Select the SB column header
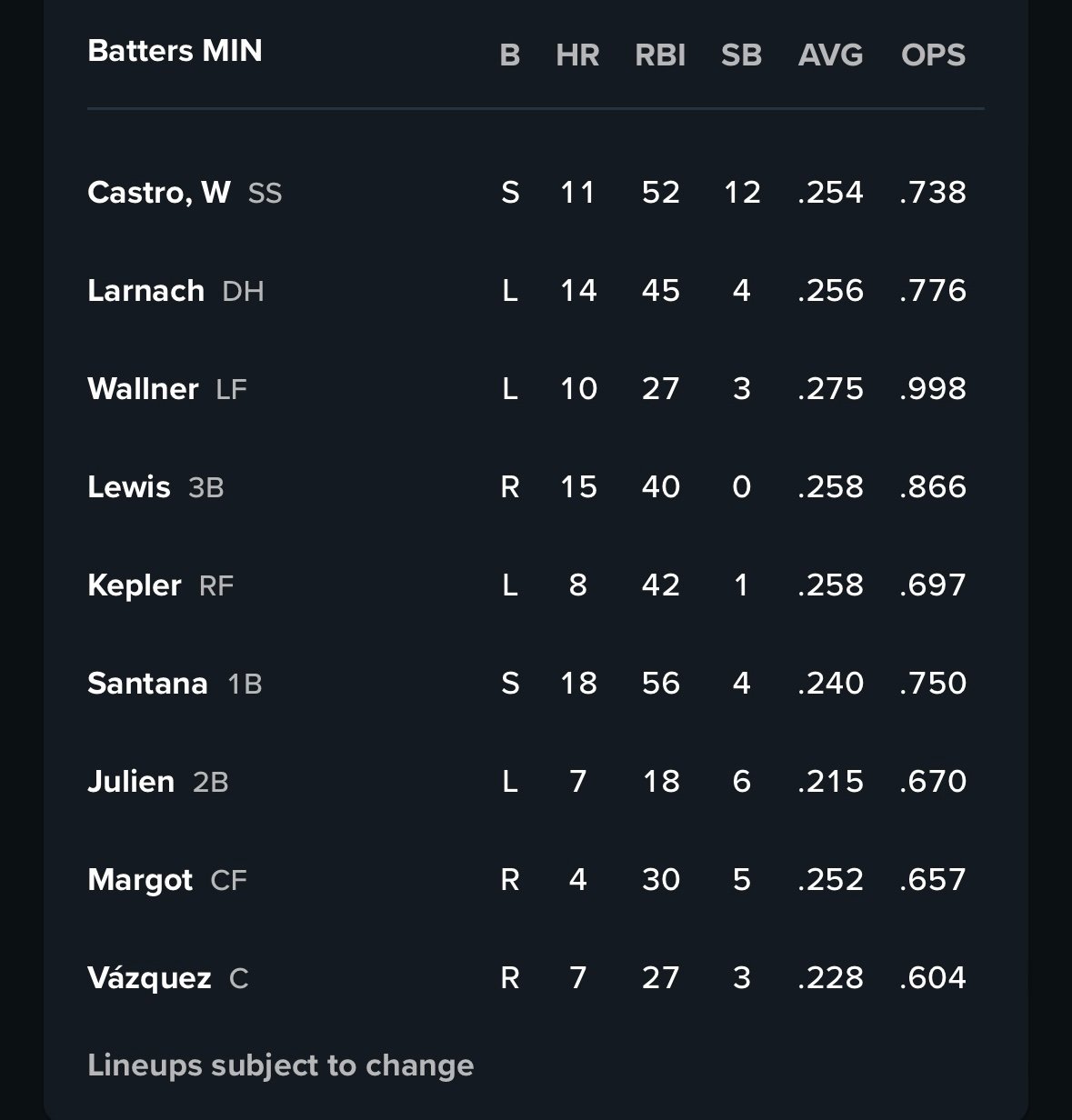 tap(741, 55)
